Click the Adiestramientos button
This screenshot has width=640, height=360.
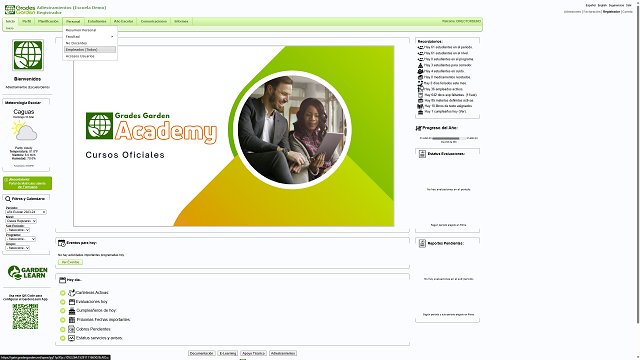tap(283, 353)
